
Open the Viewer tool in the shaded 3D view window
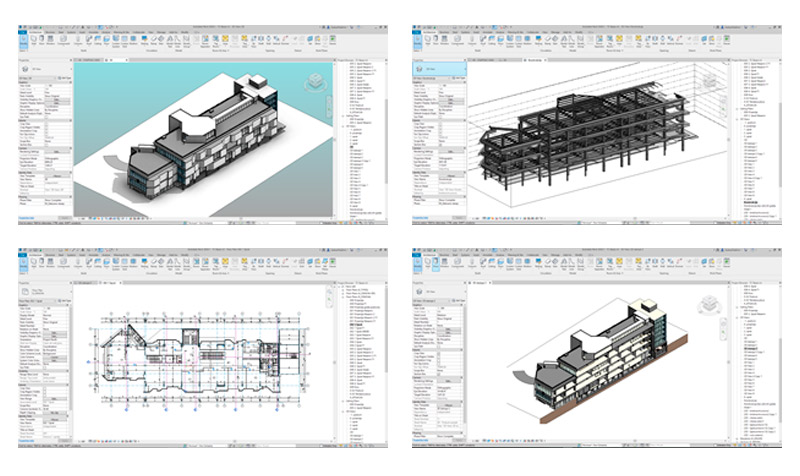point(333,40)
